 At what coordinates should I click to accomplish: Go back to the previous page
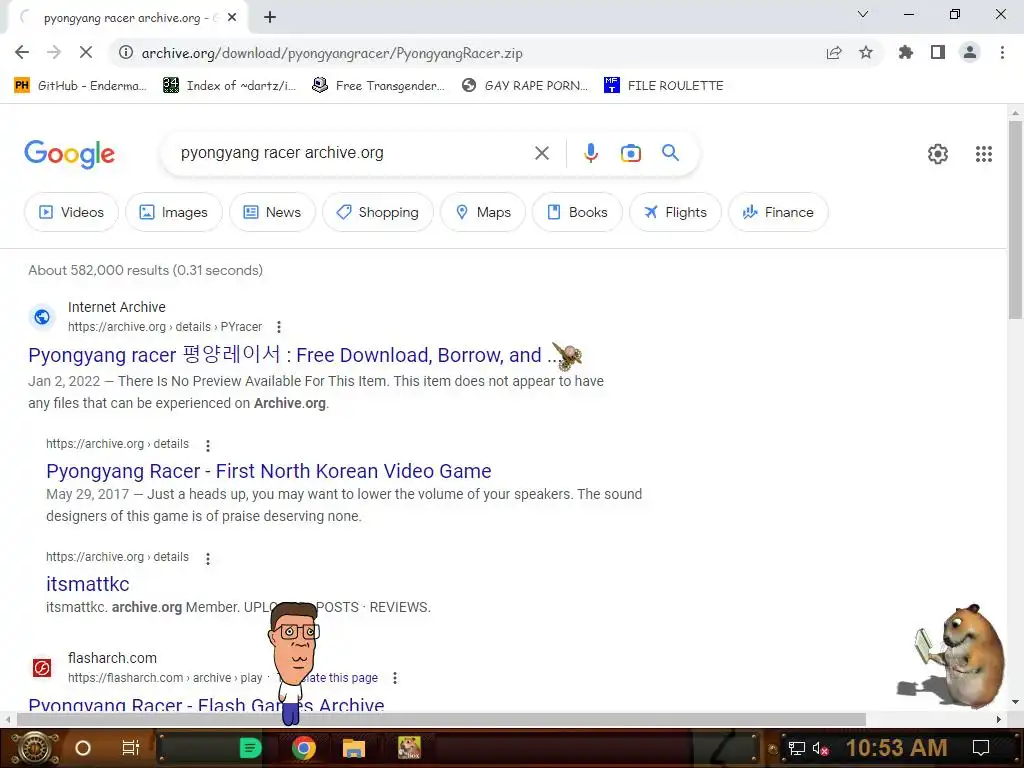(x=22, y=52)
